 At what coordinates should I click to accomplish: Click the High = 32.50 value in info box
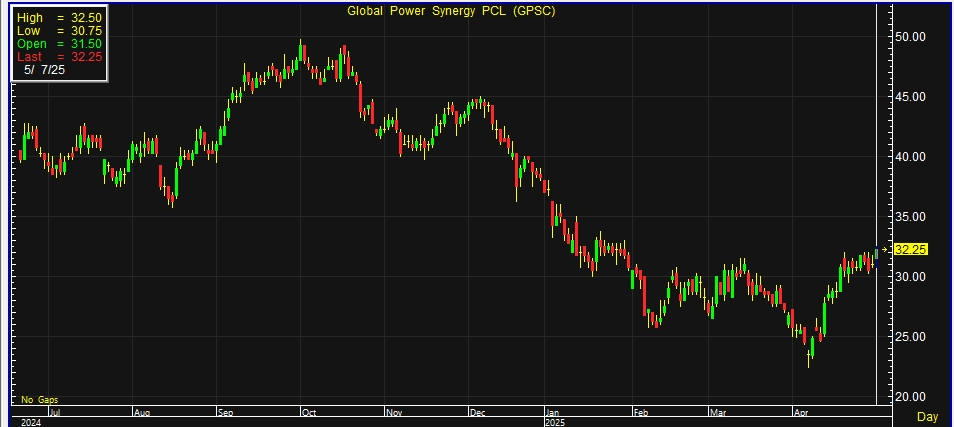(x=59, y=18)
